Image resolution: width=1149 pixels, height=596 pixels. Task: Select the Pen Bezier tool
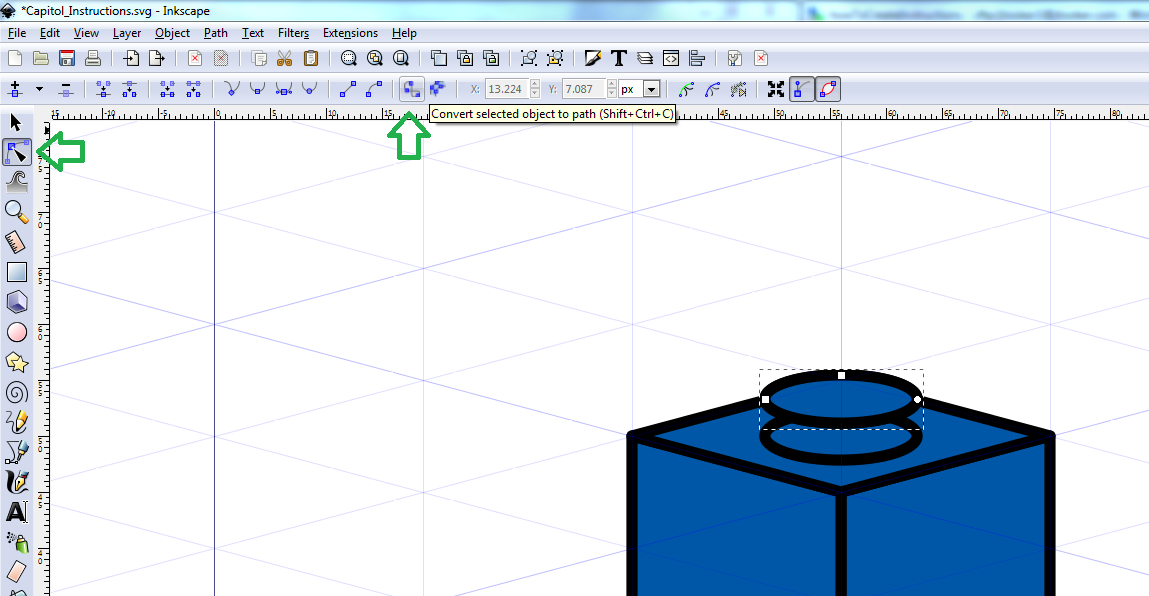point(17,452)
